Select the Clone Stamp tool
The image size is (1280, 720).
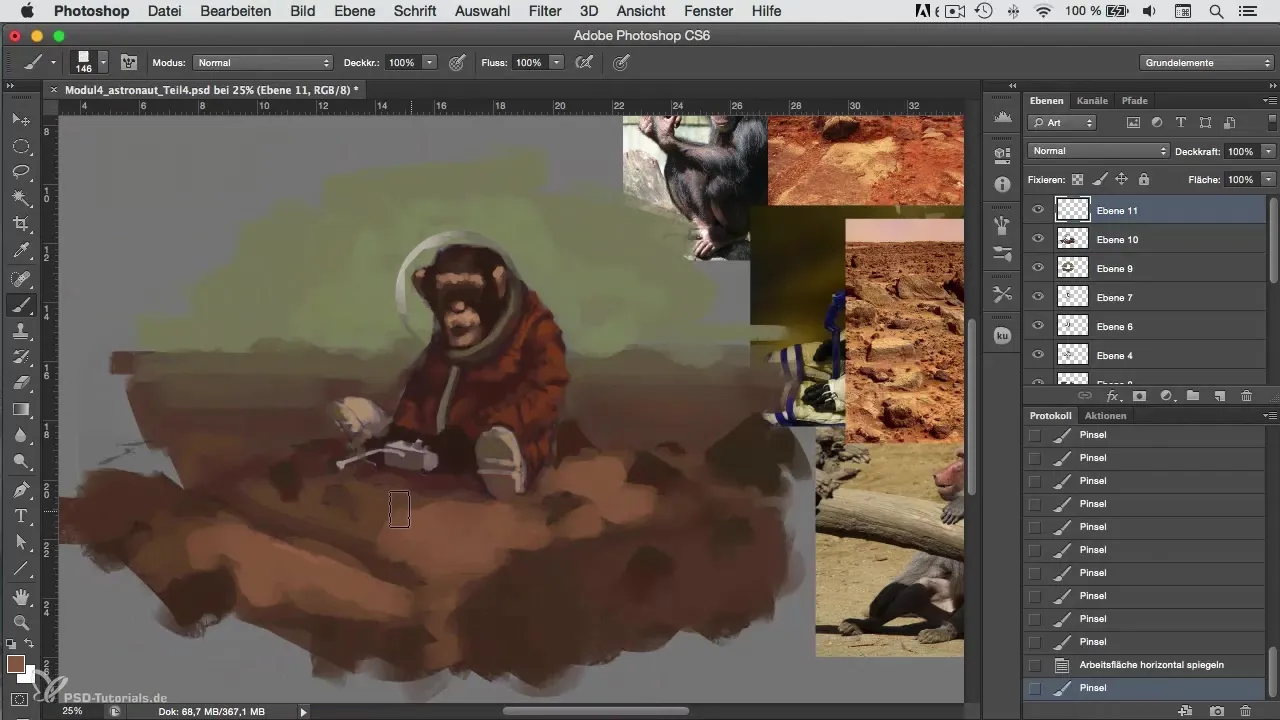[21, 331]
